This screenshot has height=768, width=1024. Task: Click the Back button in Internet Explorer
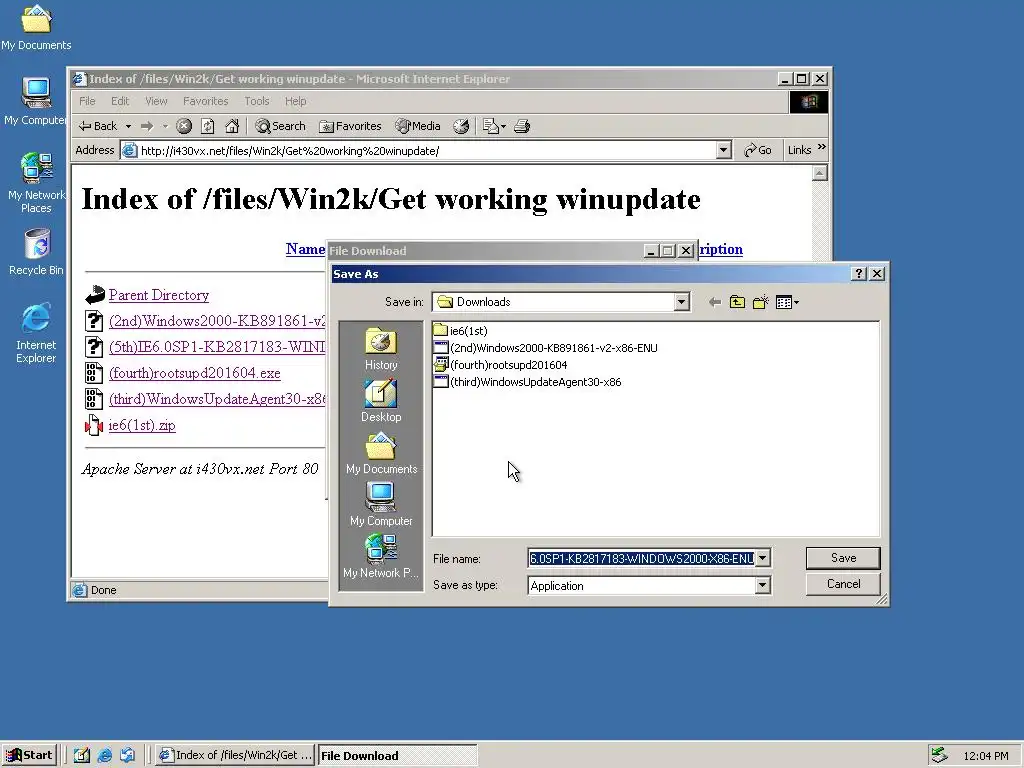coord(98,126)
